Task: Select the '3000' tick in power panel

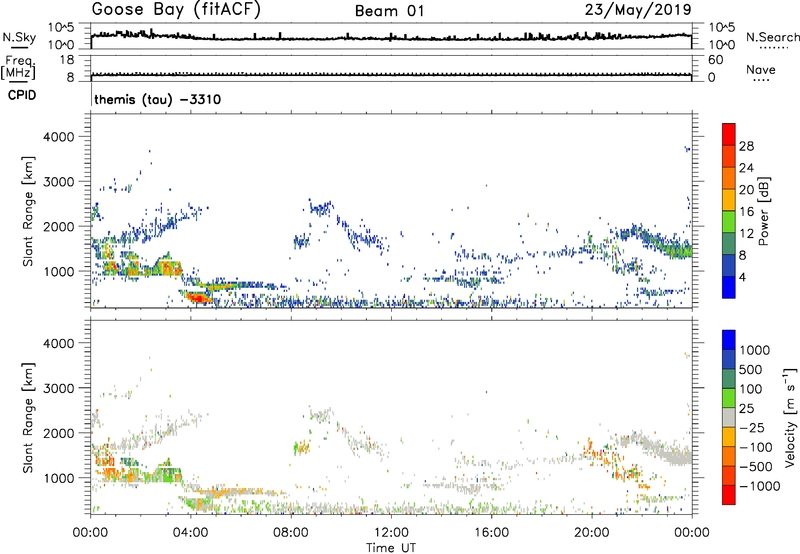Action: [x=58, y=182]
